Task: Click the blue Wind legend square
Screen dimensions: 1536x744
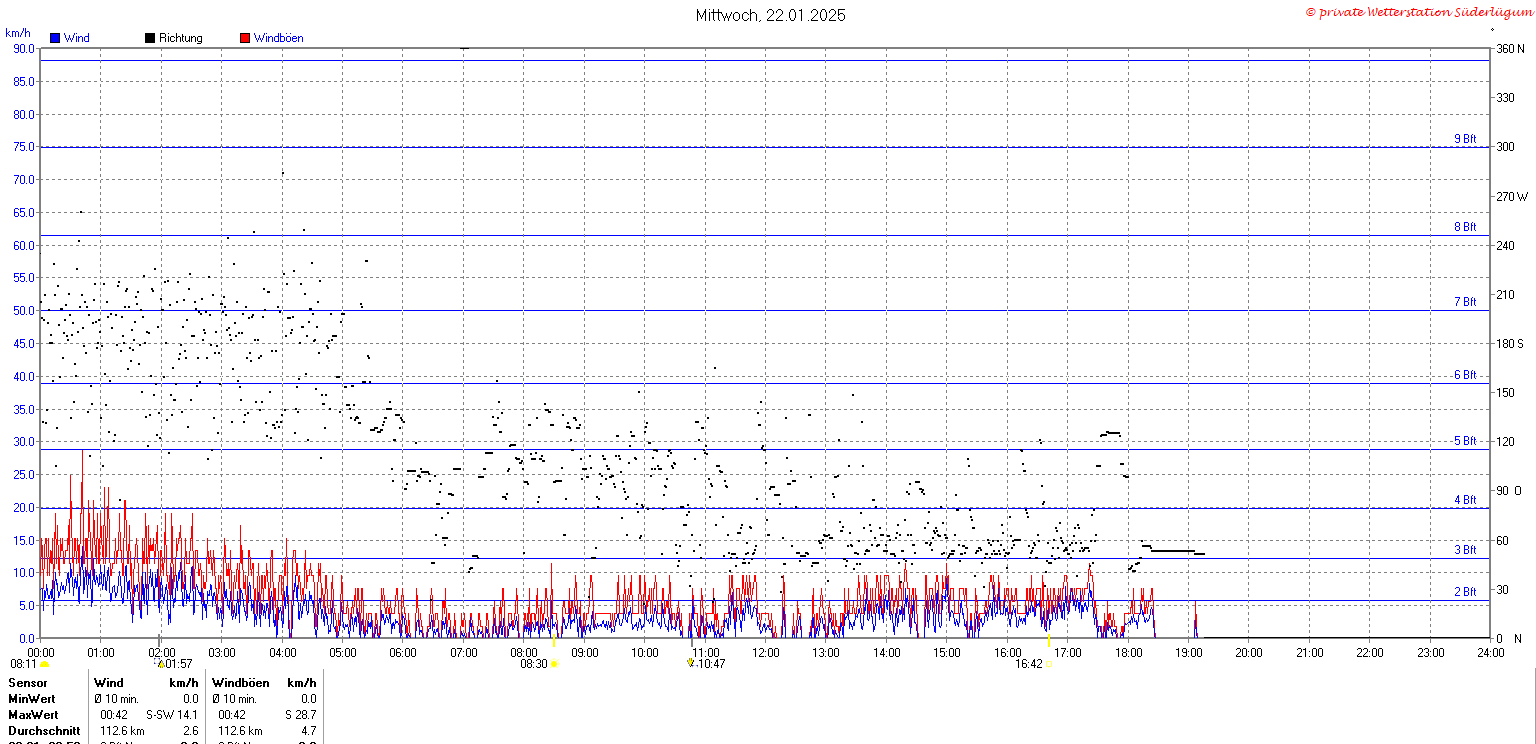Action: [55, 38]
